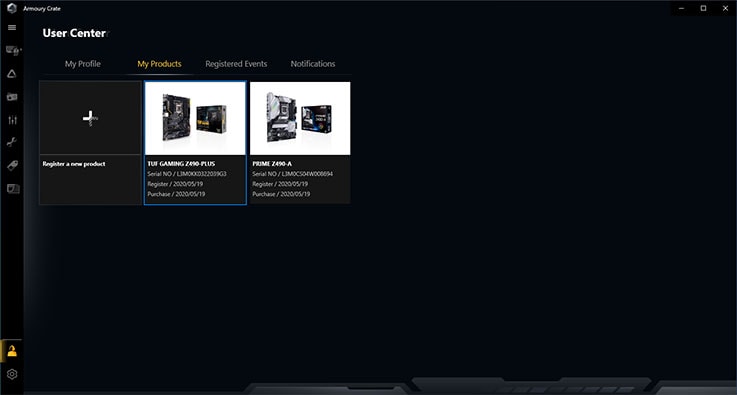
Task: Open the News icon in sidebar
Action: (13, 189)
